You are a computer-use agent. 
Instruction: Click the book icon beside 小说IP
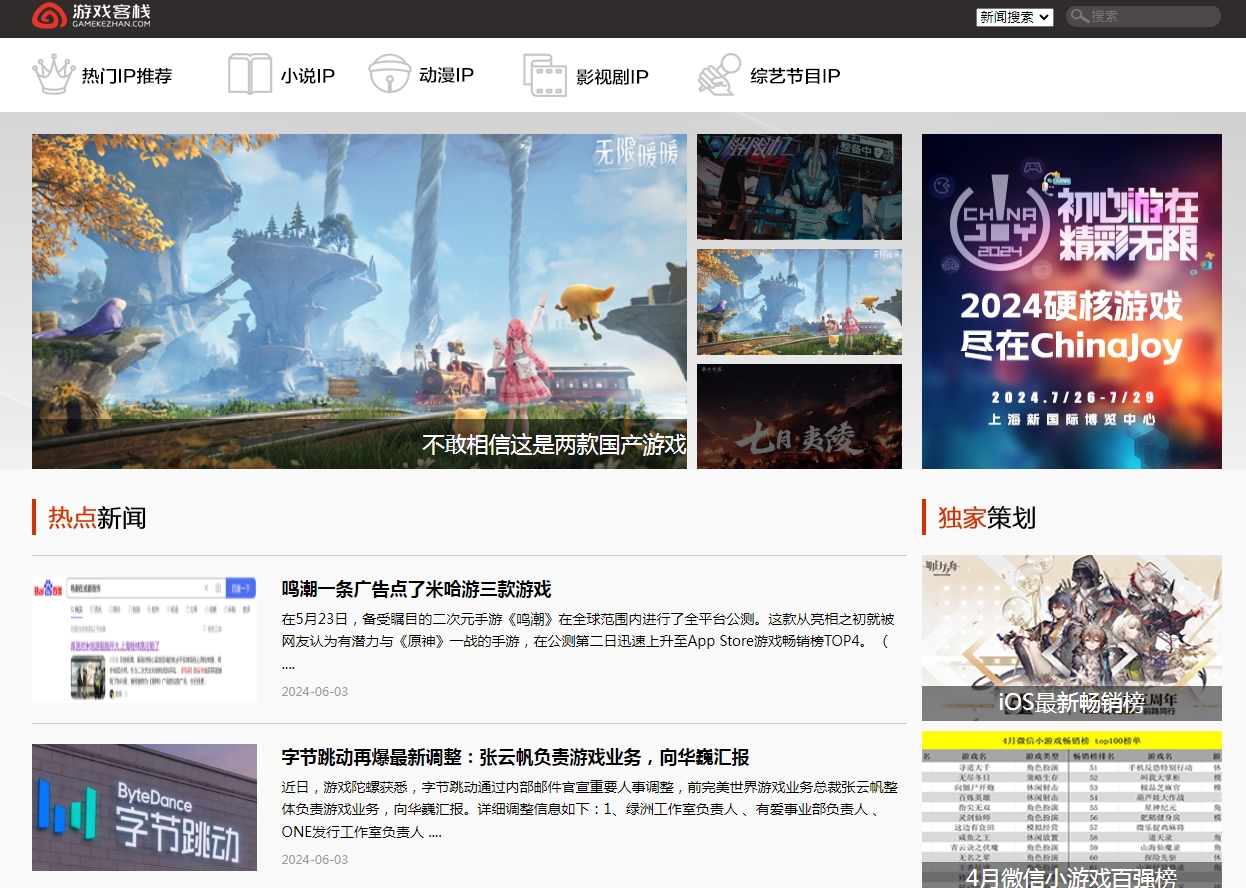point(250,75)
